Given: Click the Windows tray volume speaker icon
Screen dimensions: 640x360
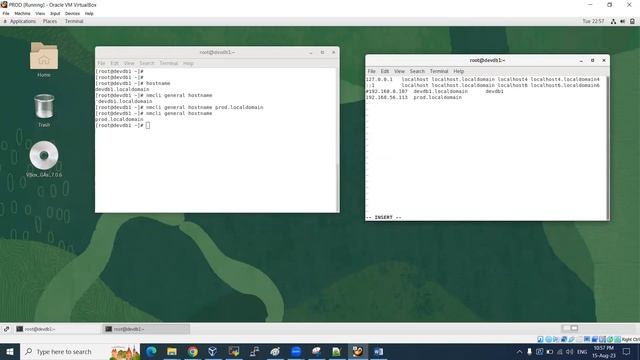Looking at the screenshot, I should click(x=570, y=351).
